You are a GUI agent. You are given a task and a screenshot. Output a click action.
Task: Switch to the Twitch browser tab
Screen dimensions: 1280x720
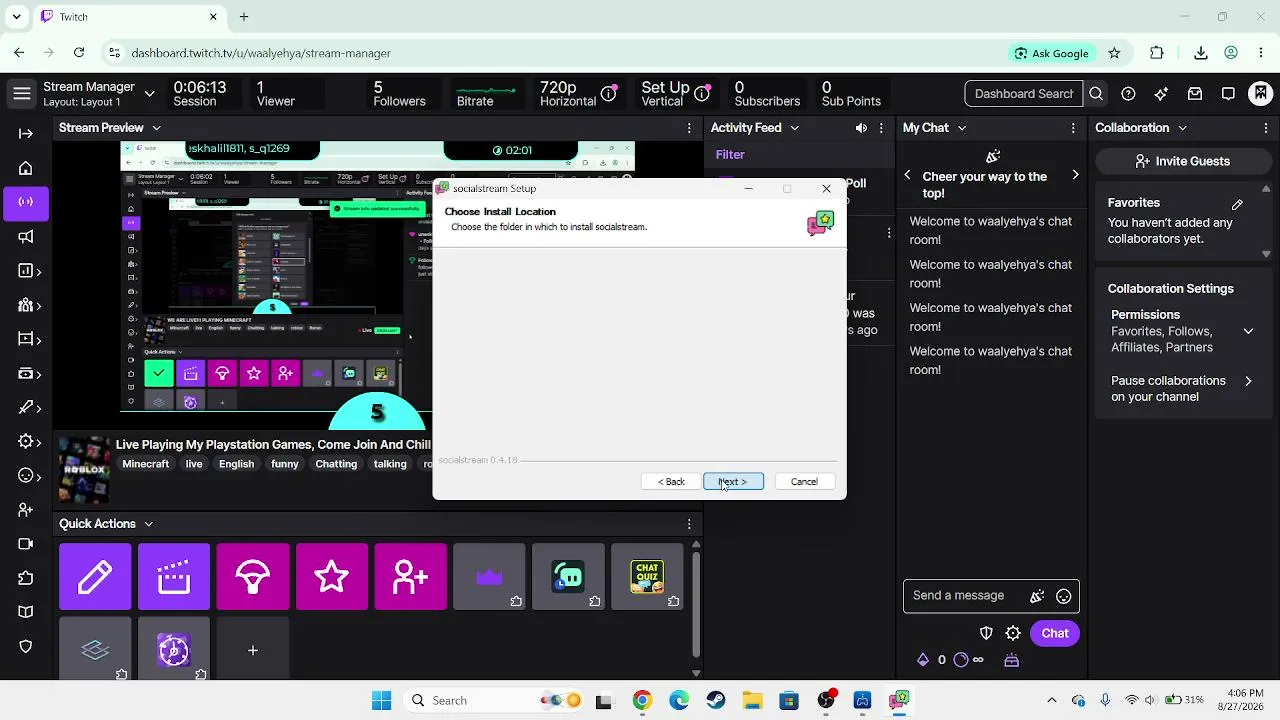coord(128,17)
